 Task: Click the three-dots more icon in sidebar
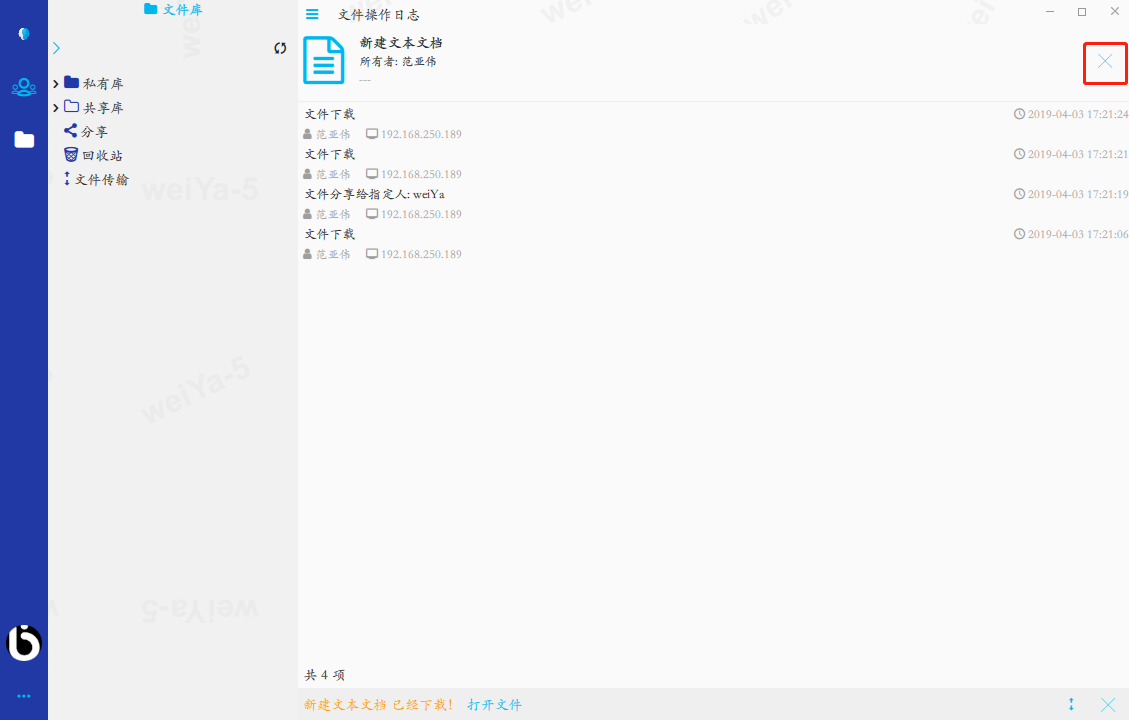pyautogui.click(x=24, y=696)
